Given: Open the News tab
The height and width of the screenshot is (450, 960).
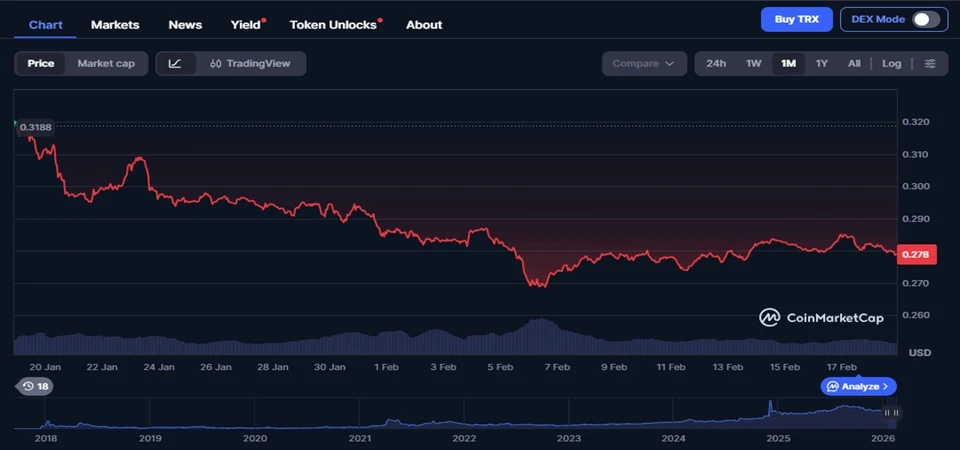Looking at the screenshot, I should (x=185, y=25).
